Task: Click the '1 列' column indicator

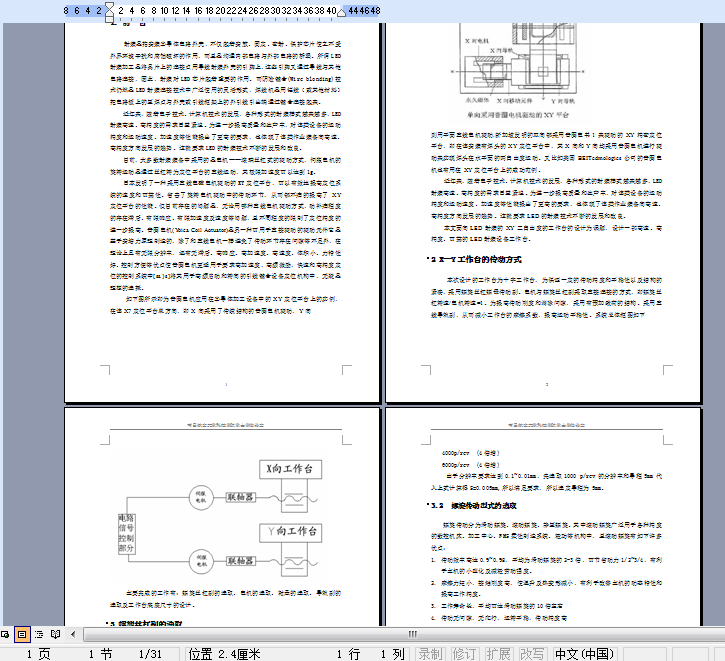Action: point(393,654)
